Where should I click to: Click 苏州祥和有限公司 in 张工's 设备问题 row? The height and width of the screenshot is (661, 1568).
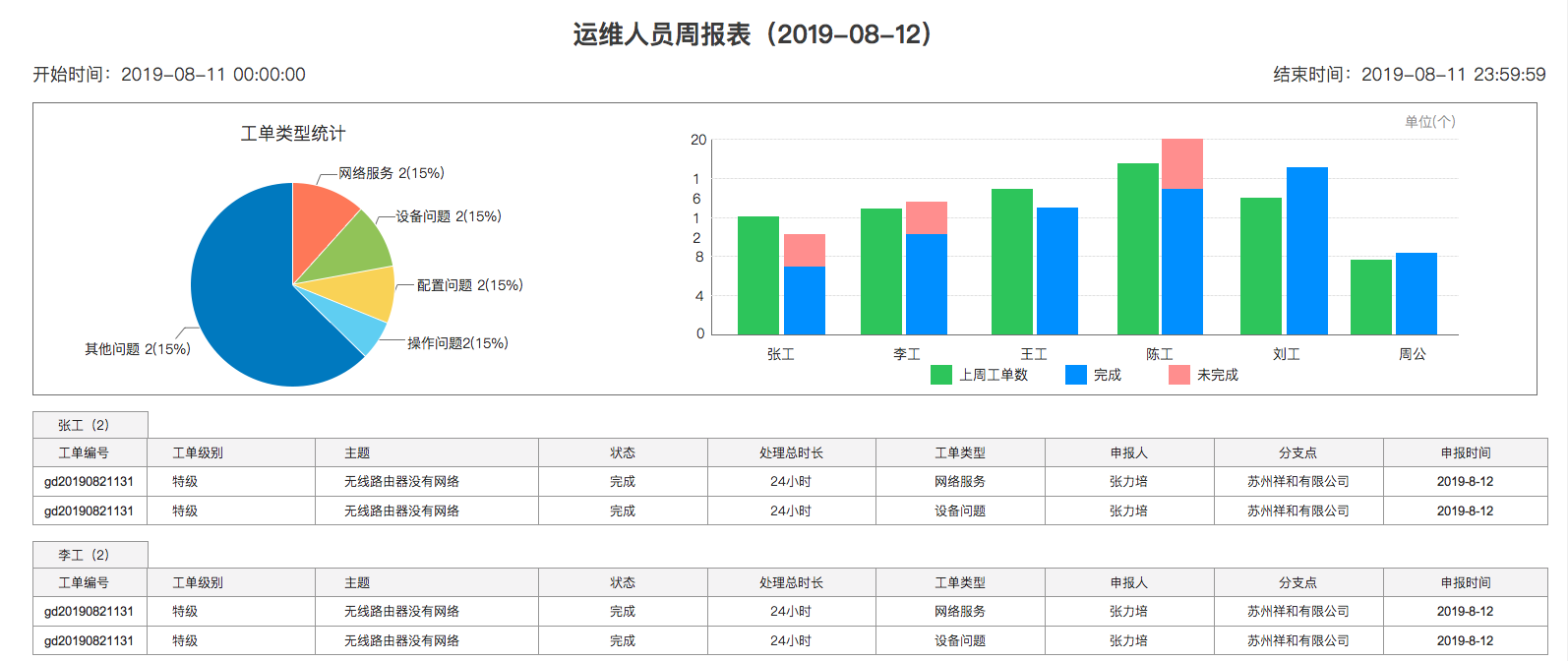tap(1298, 511)
